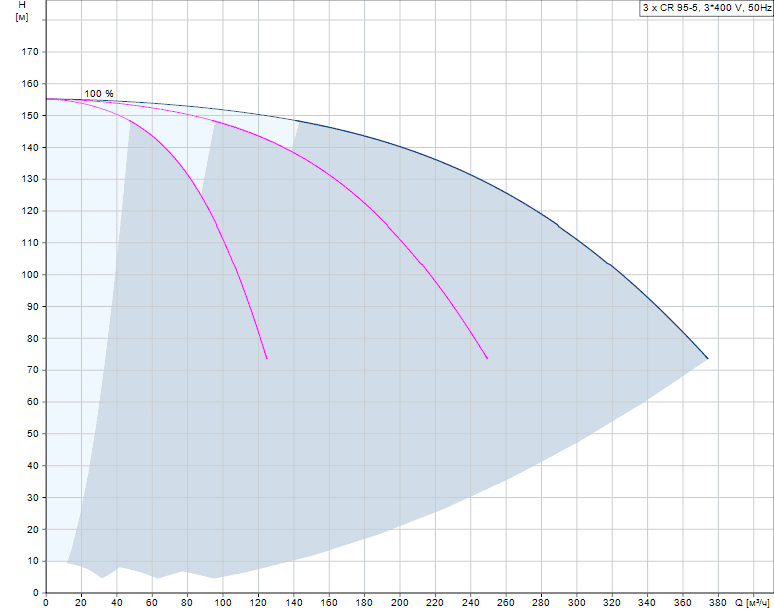Click the 40 tick label on the Q axis
The image size is (774, 611).
(x=116, y=603)
